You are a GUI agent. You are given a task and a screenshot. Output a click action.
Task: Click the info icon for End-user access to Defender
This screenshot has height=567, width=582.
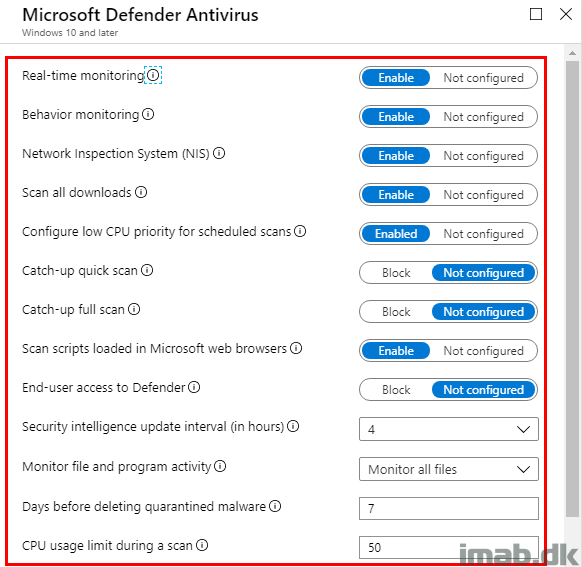tap(194, 387)
